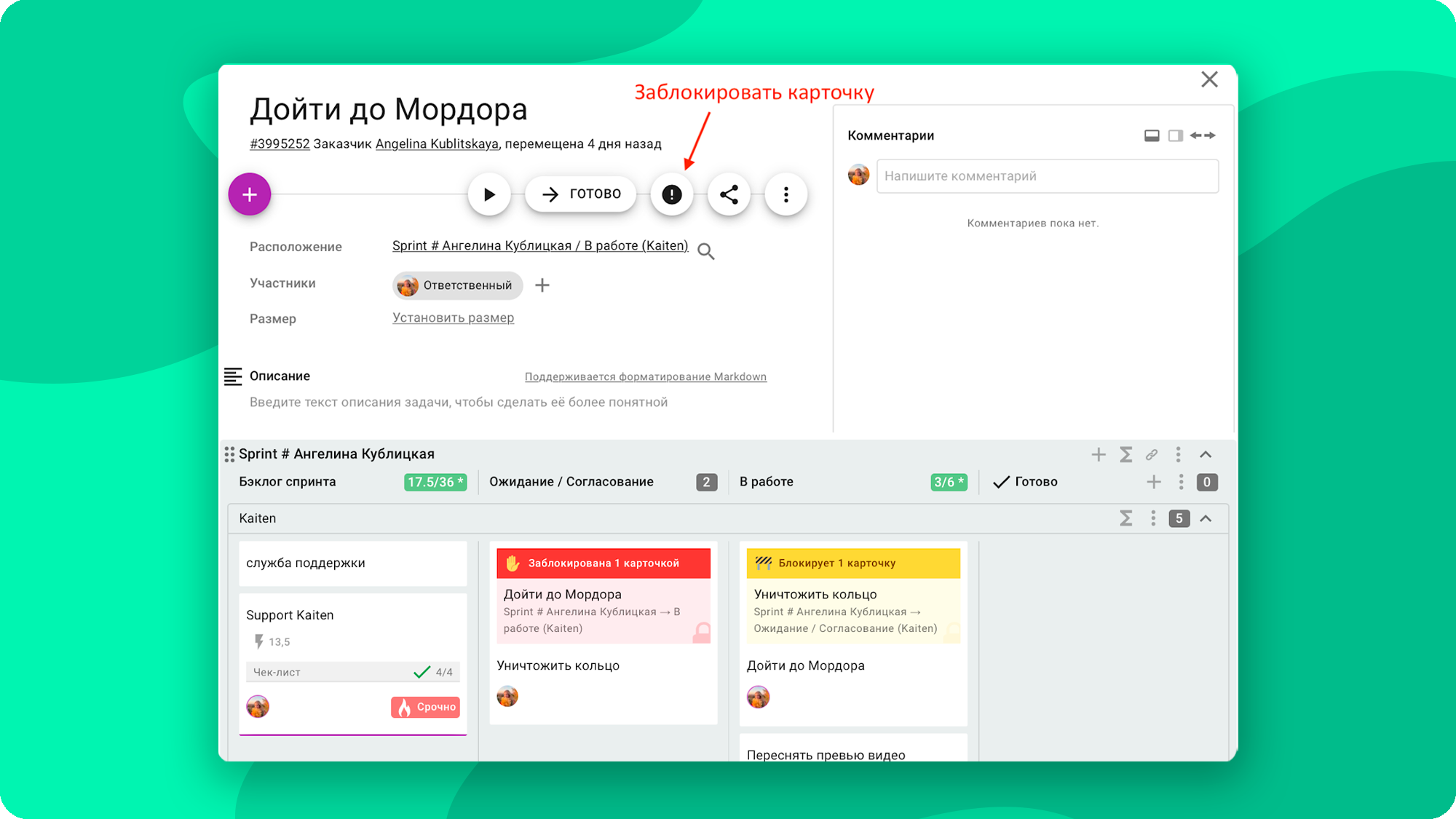Image resolution: width=1456 pixels, height=819 pixels.
Task: Click the Бэклог спринта column header
Action: tap(288, 482)
